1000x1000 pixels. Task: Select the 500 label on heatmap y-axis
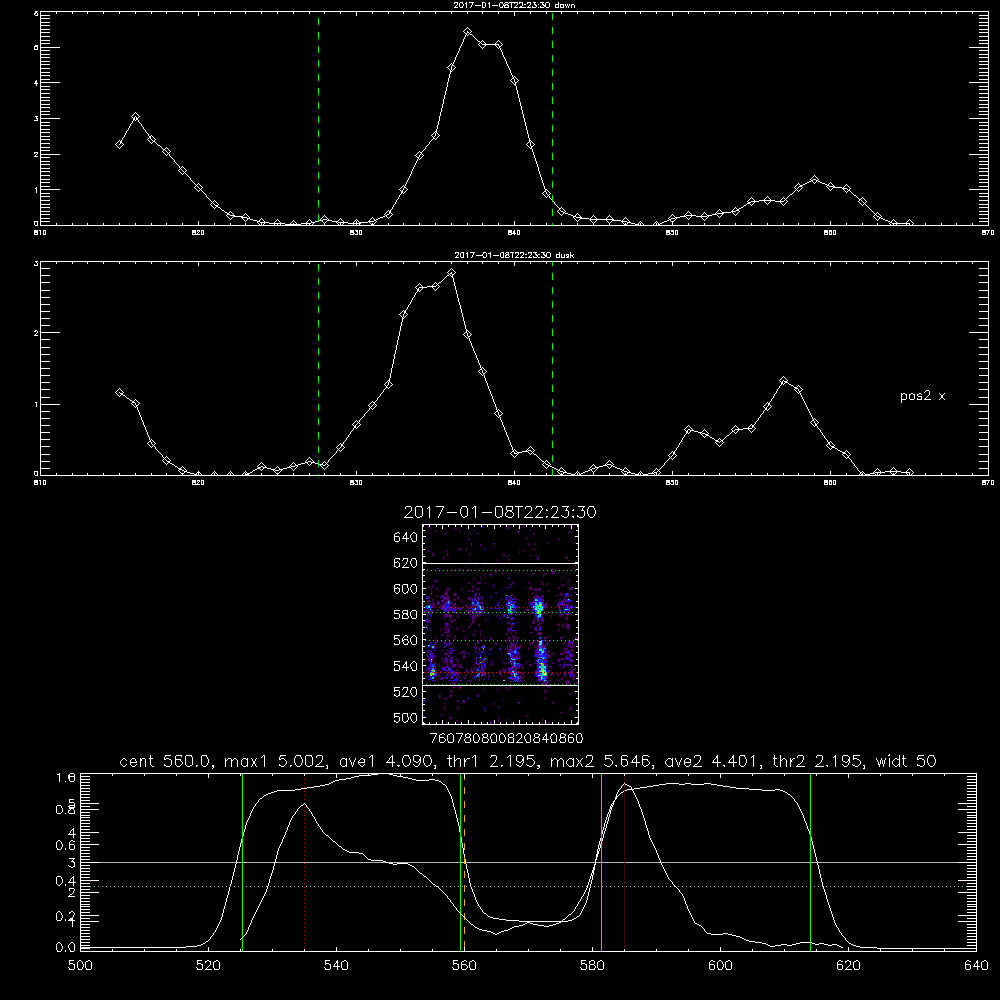(x=406, y=718)
